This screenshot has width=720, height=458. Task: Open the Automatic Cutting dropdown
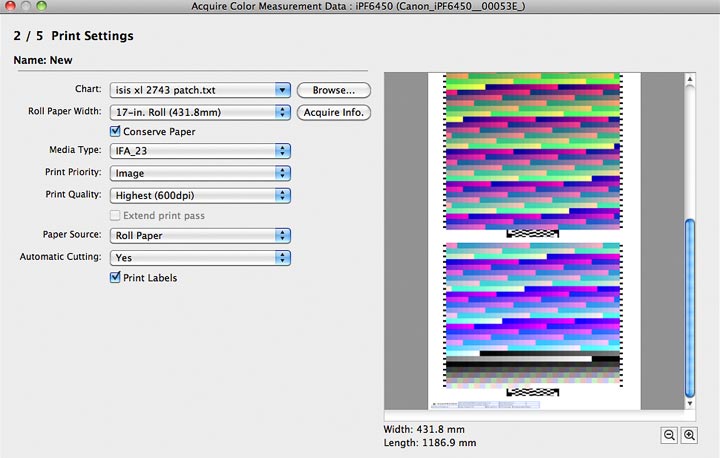200,258
